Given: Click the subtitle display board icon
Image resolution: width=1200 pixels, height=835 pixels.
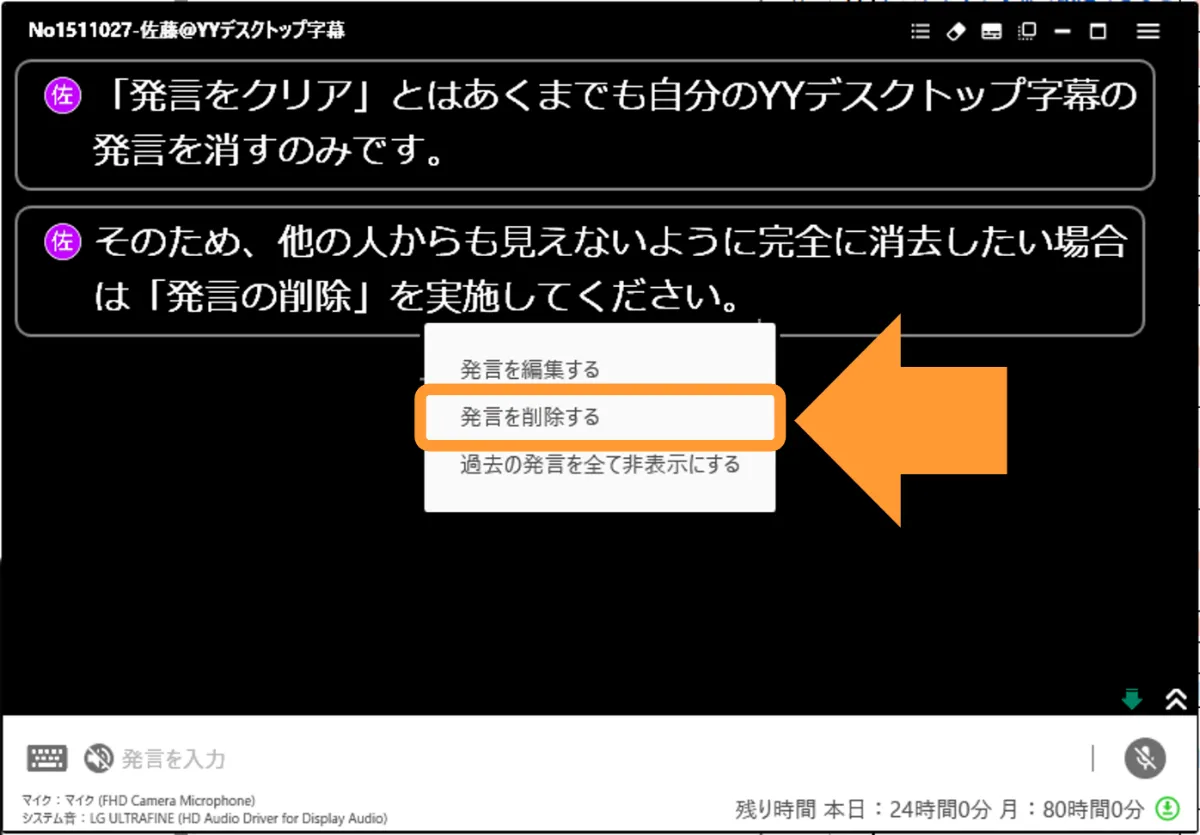Looking at the screenshot, I should coord(992,31).
